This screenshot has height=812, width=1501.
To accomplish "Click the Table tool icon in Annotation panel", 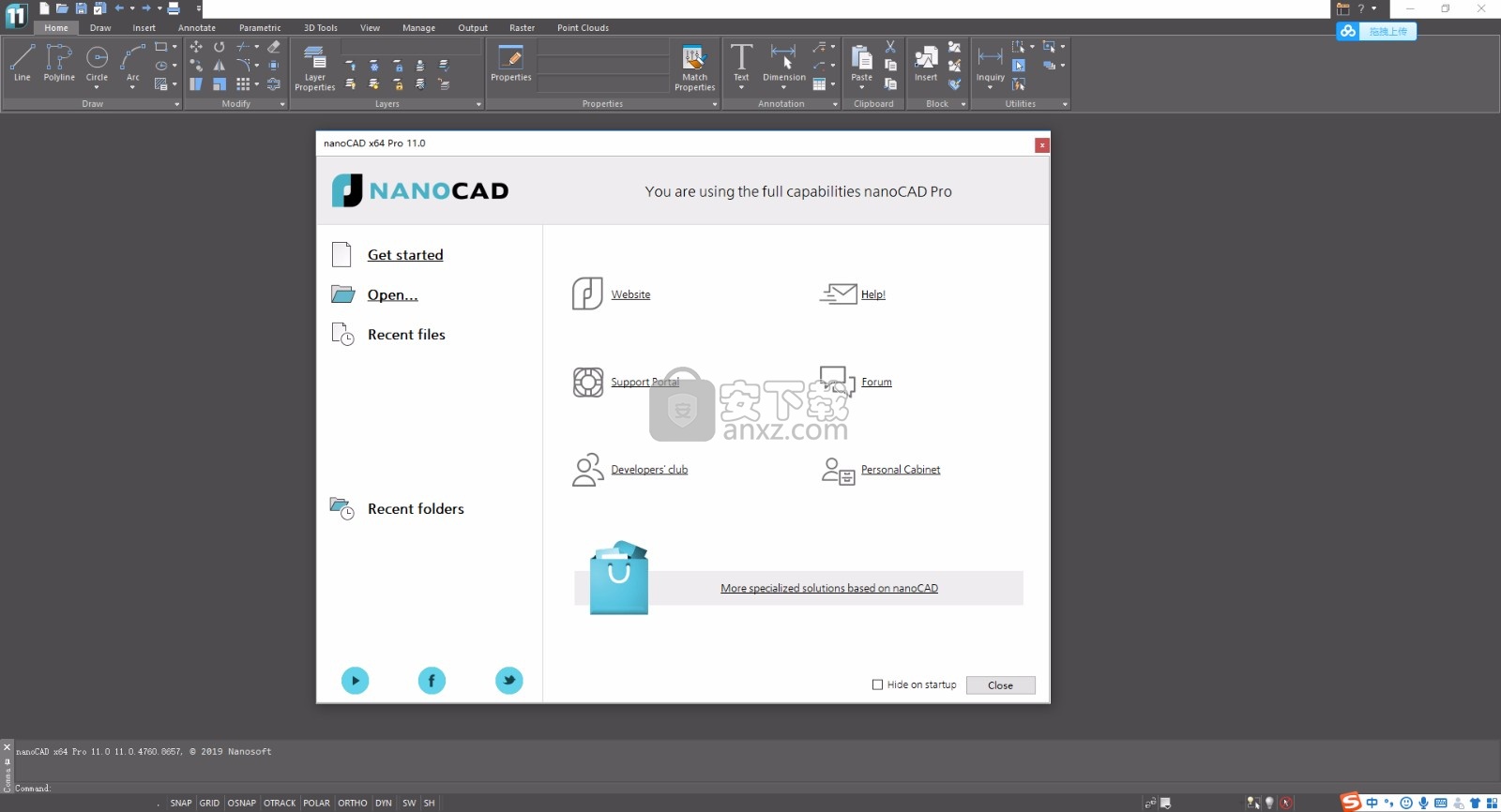I will [x=819, y=84].
